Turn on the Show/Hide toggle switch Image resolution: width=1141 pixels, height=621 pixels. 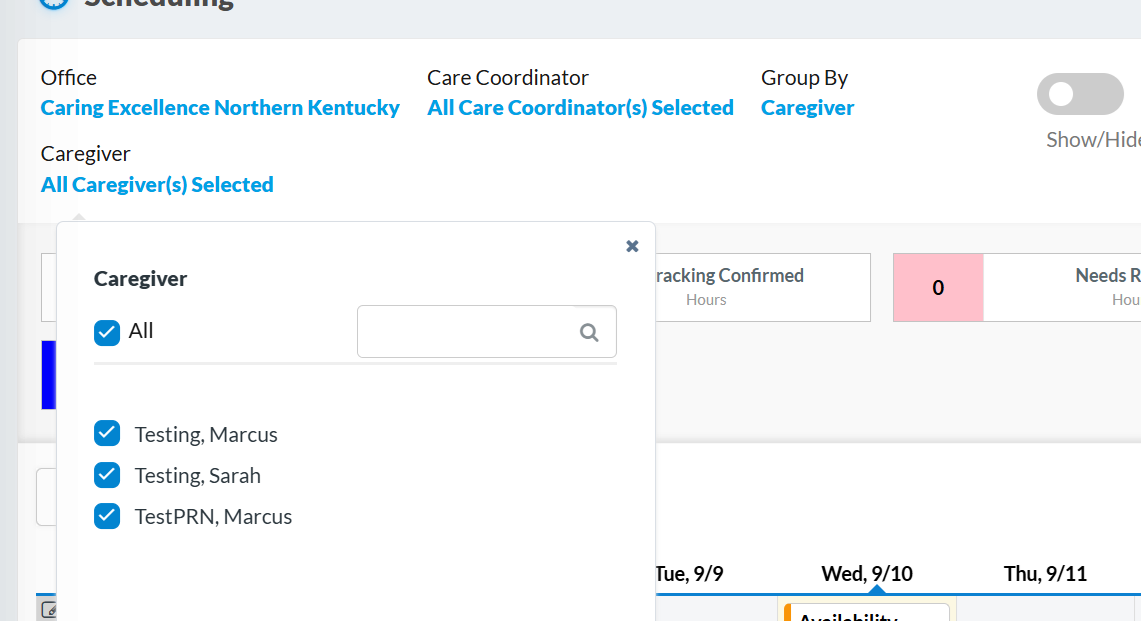pyautogui.click(x=1080, y=94)
